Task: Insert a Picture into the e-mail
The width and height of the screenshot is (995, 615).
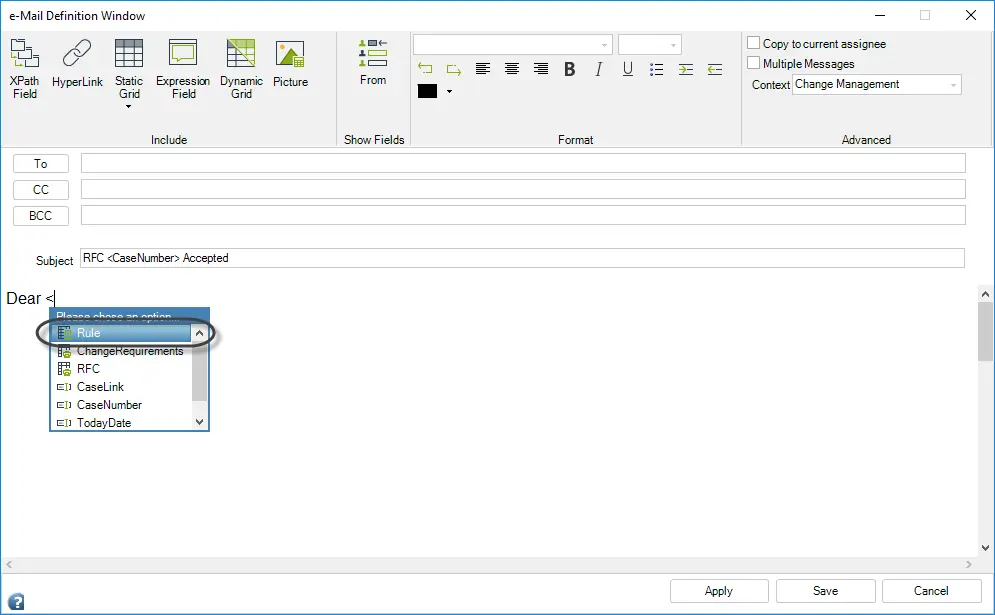Action: tap(291, 63)
